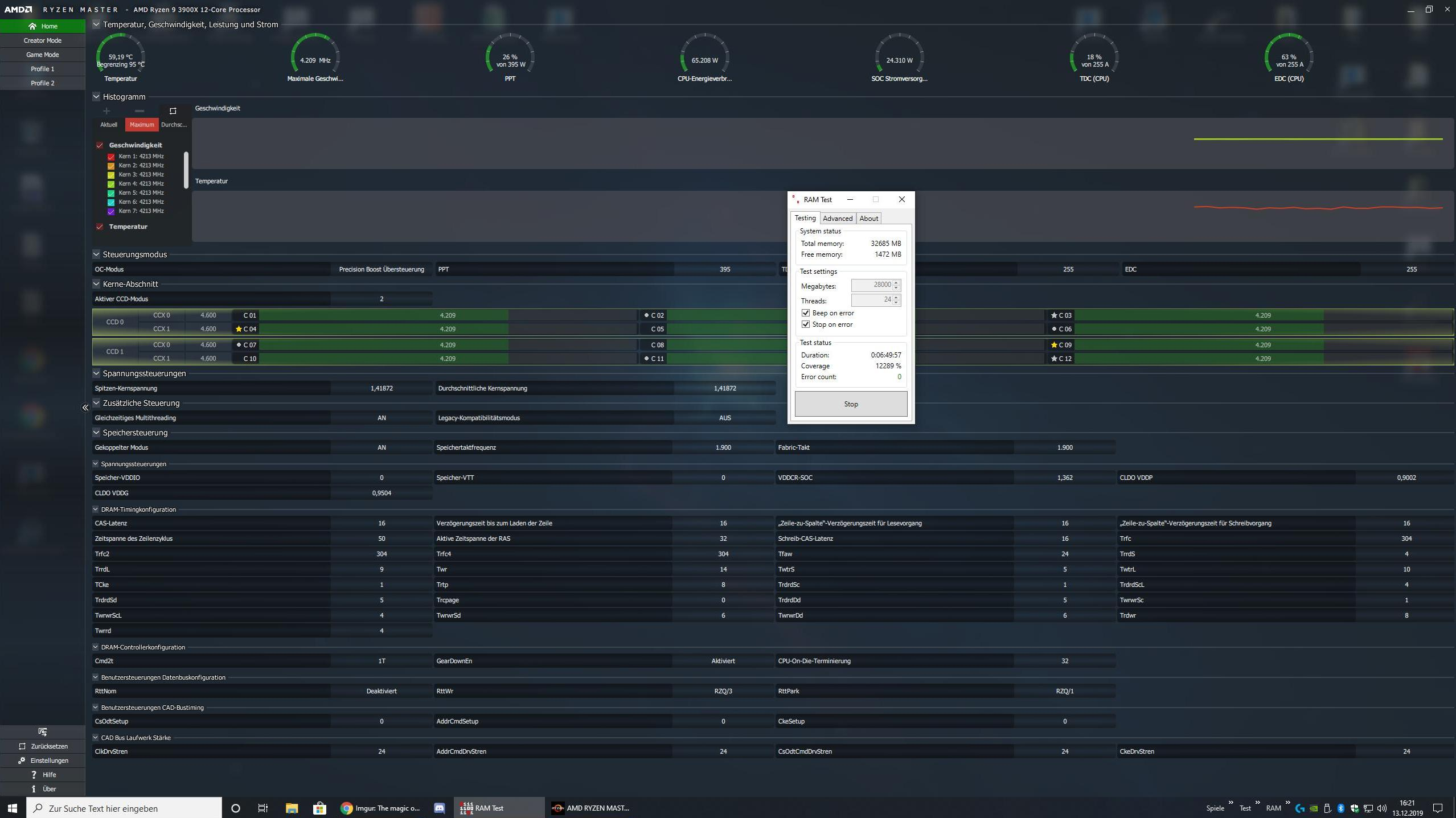Screen dimensions: 1456x818
Task: Click the Home sidebar icon
Action: click(32, 26)
